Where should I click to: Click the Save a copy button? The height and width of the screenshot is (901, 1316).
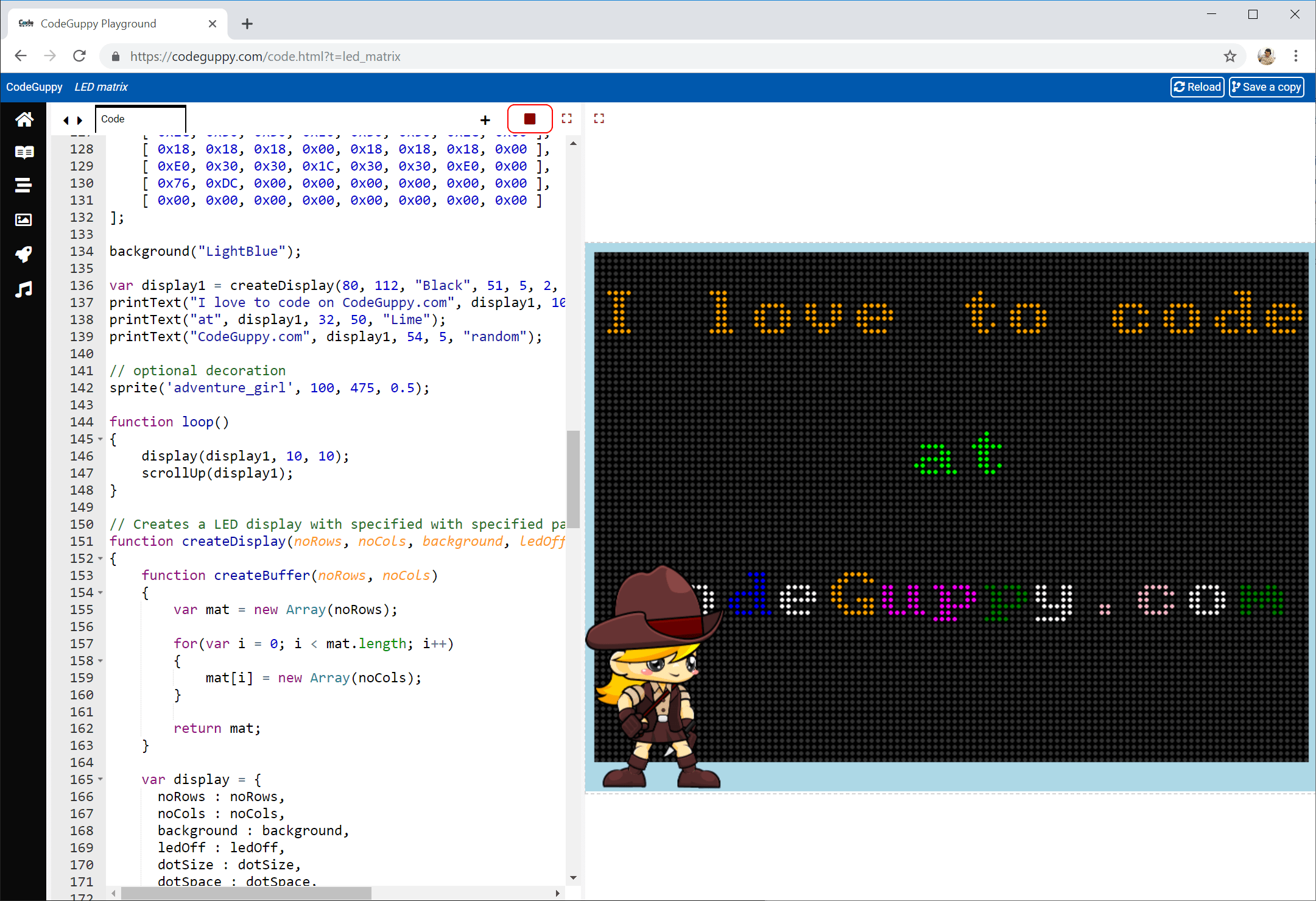point(1266,87)
